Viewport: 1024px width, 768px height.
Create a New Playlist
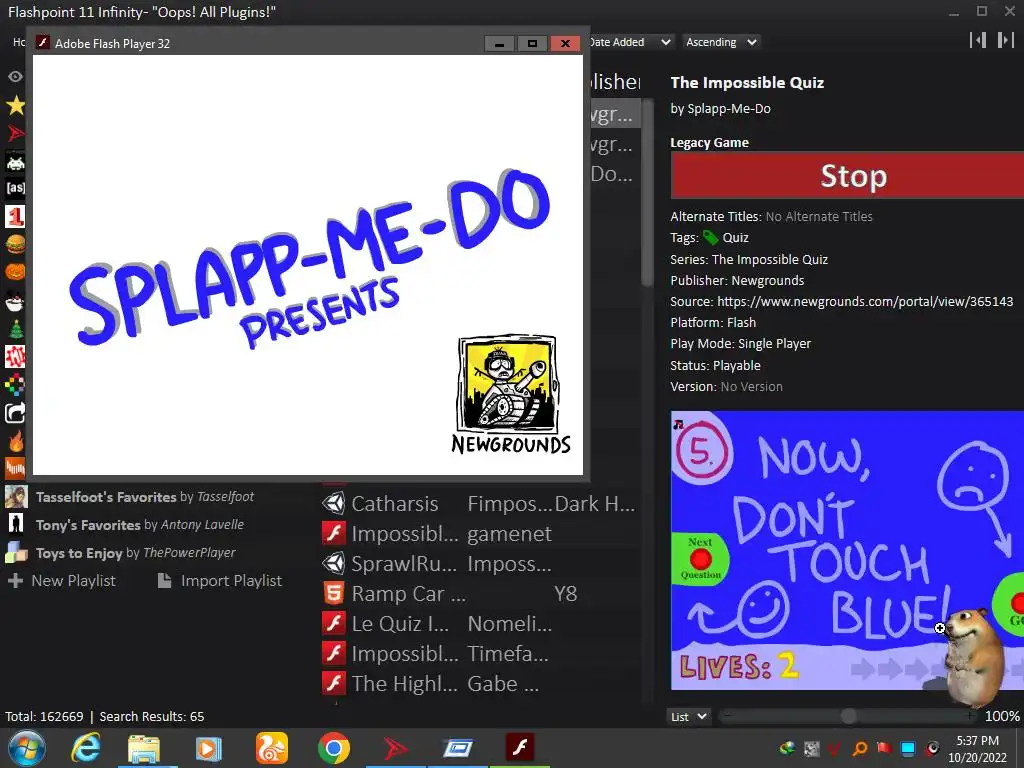pyautogui.click(x=62, y=581)
